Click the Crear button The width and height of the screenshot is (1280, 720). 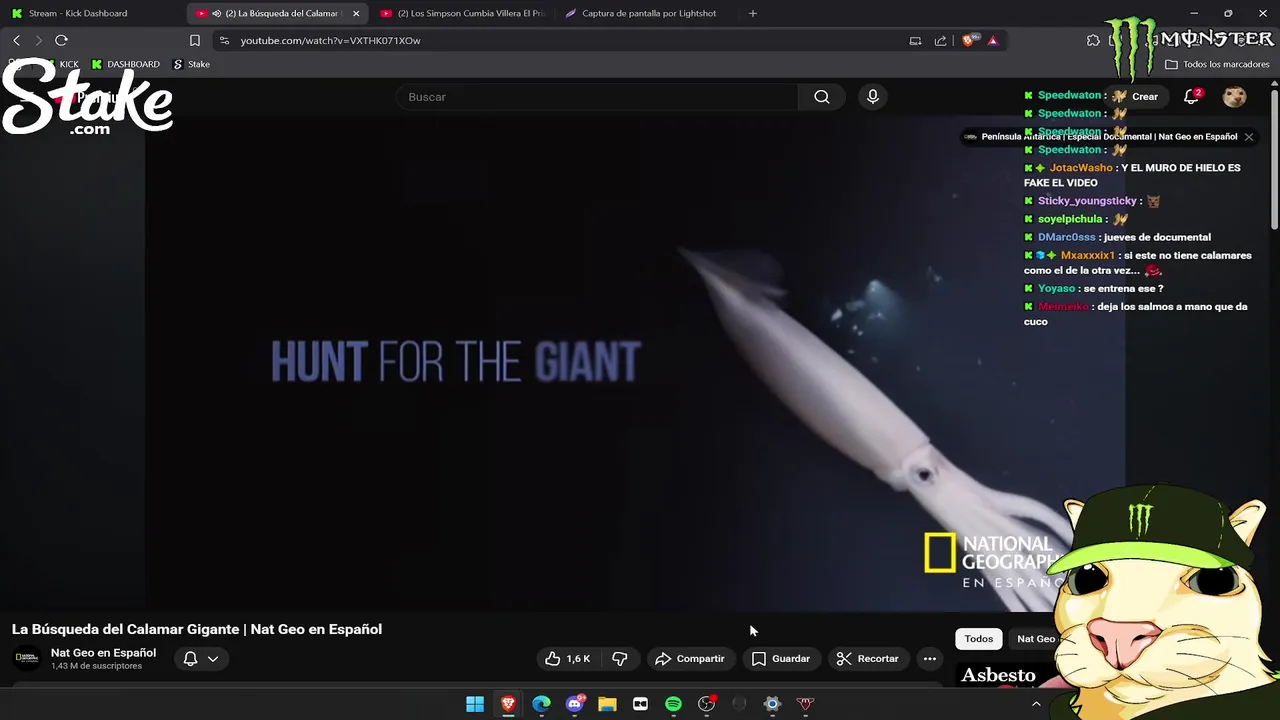point(1135,96)
